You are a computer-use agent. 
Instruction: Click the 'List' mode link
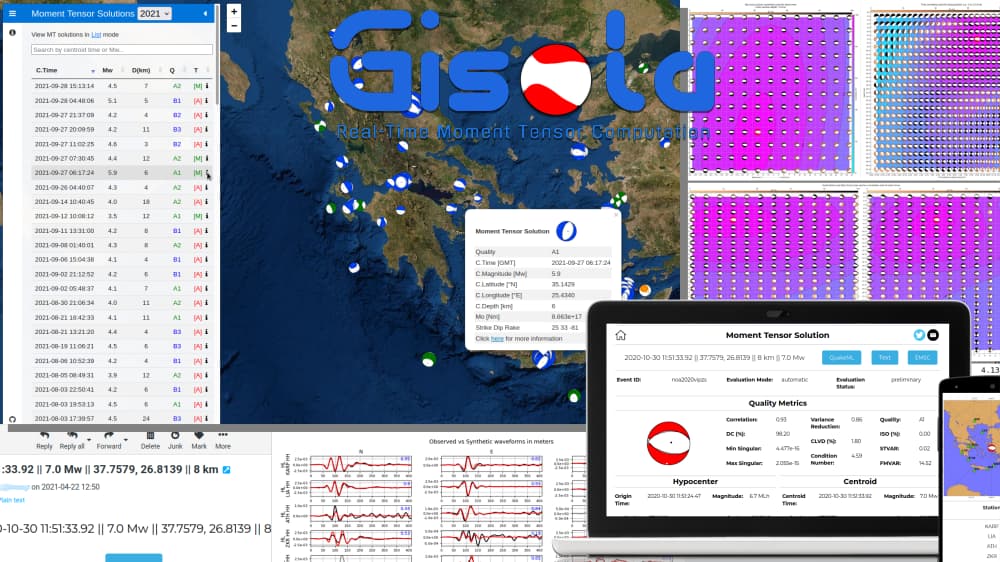coord(96,34)
